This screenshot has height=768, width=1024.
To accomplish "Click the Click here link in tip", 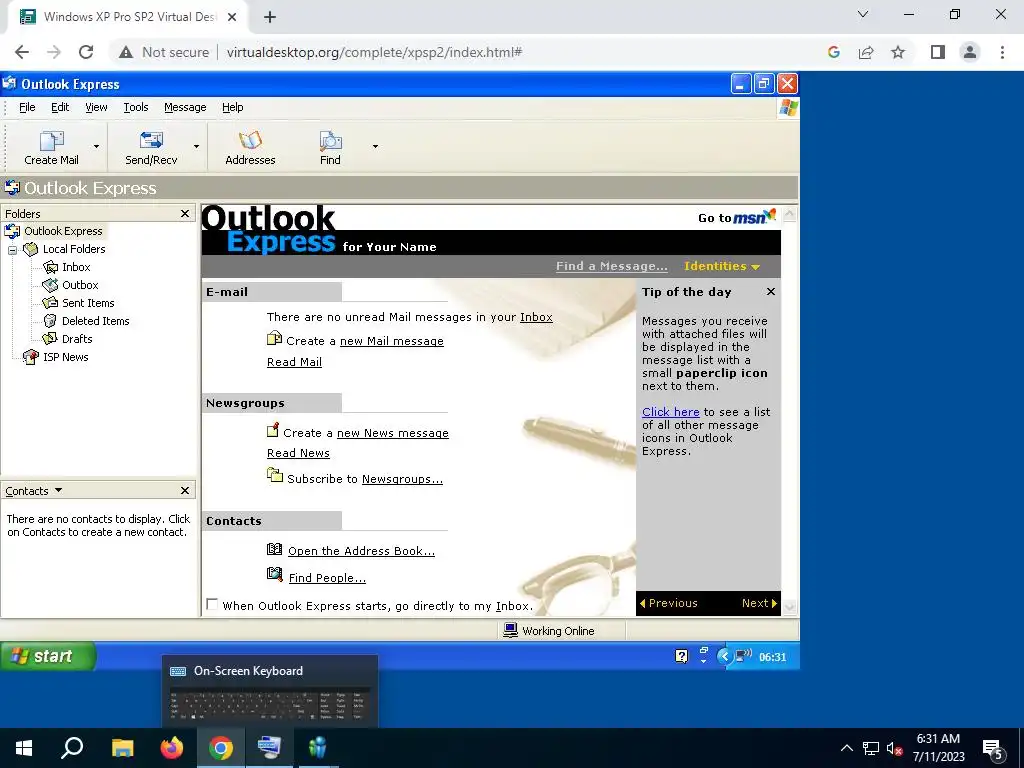I will pos(671,412).
